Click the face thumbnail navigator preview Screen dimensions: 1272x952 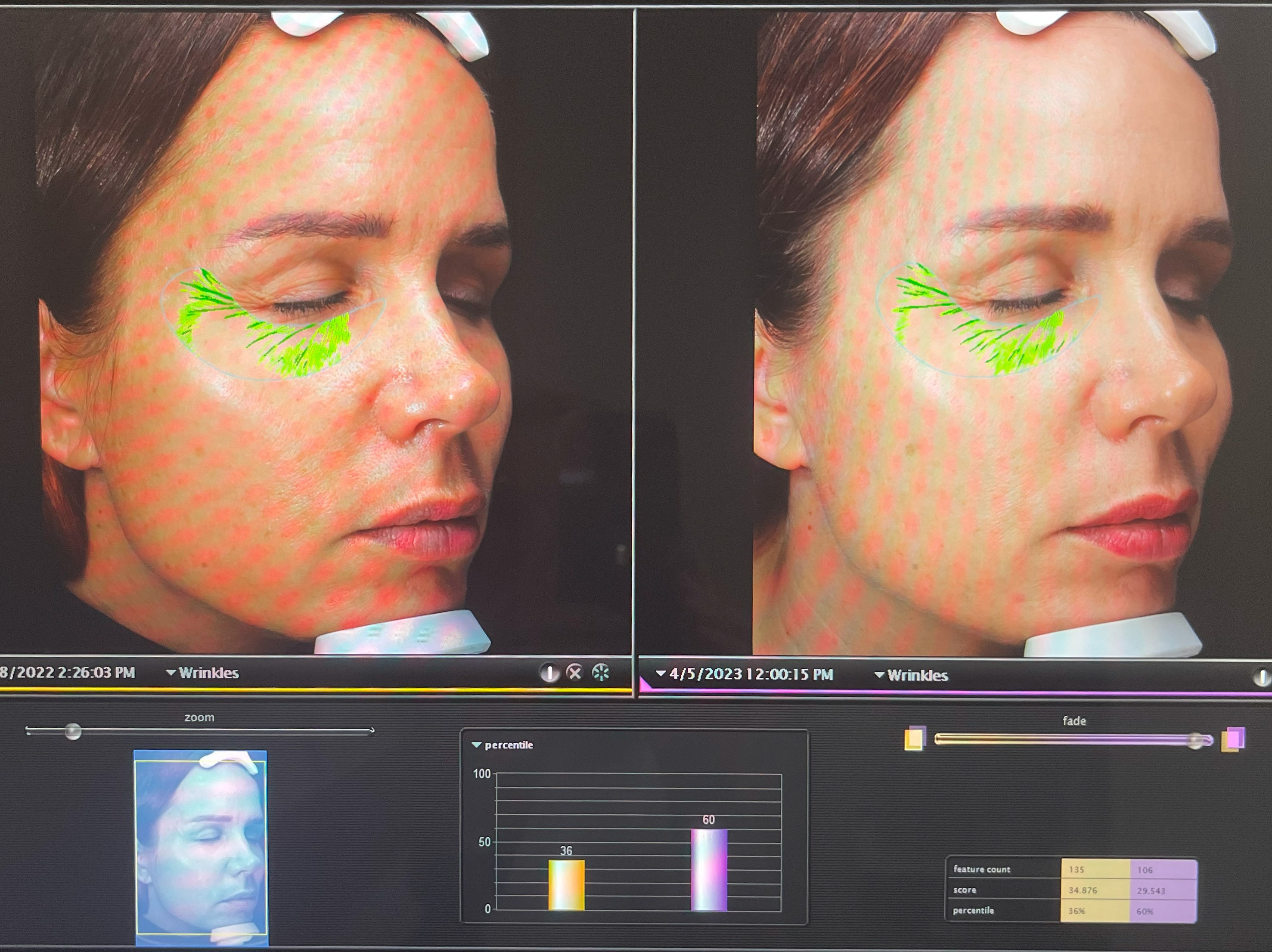point(201,847)
